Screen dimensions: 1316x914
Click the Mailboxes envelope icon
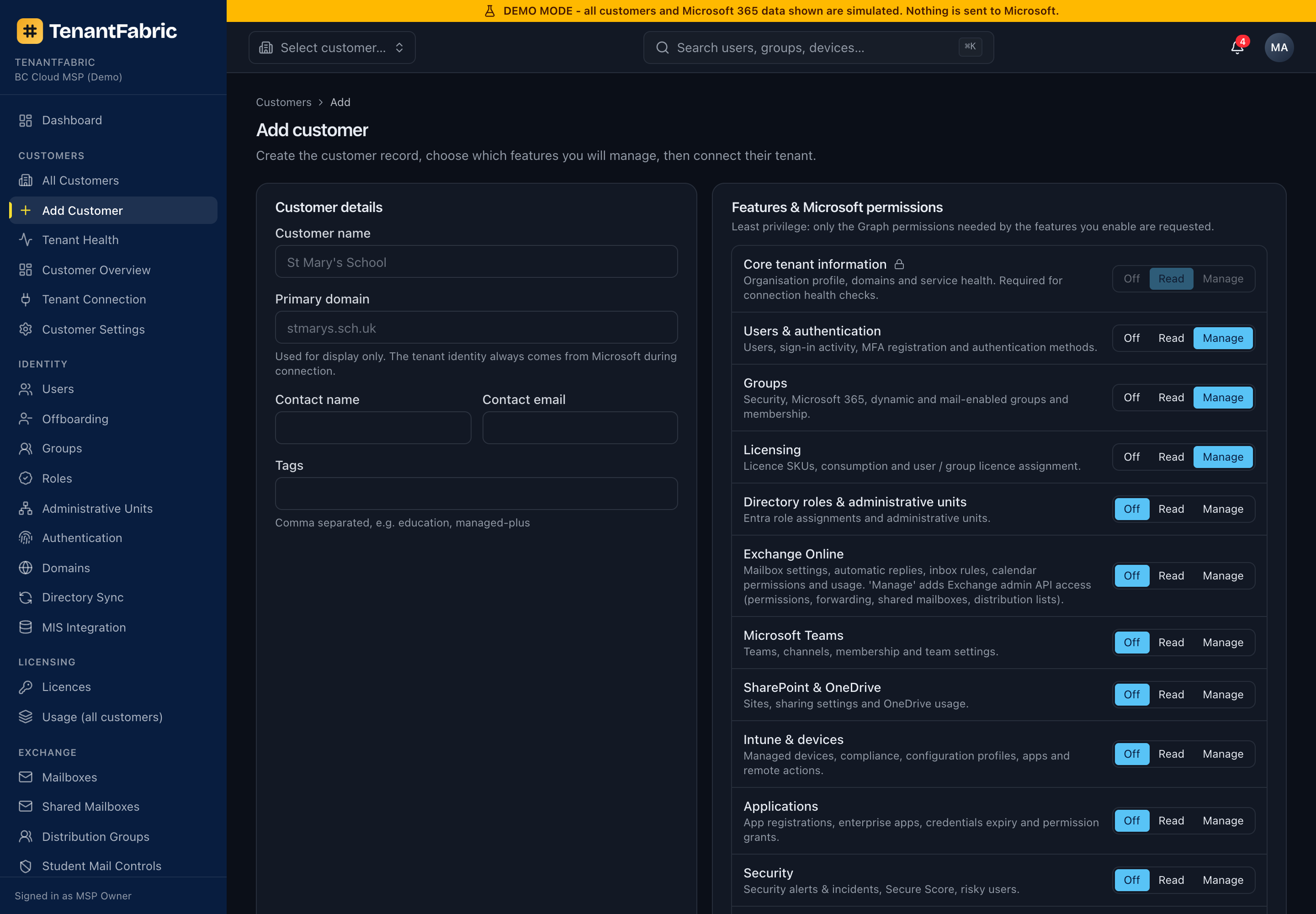click(26, 777)
